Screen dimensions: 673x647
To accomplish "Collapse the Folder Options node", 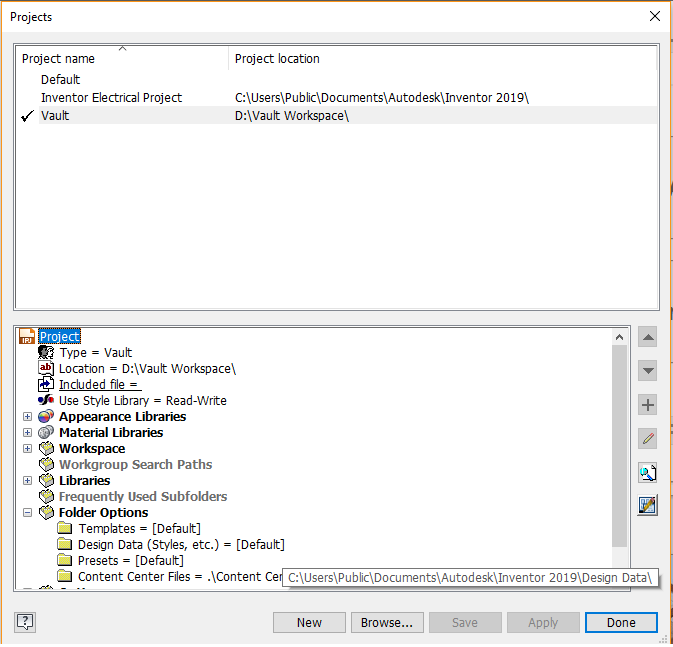I will 27,513.
